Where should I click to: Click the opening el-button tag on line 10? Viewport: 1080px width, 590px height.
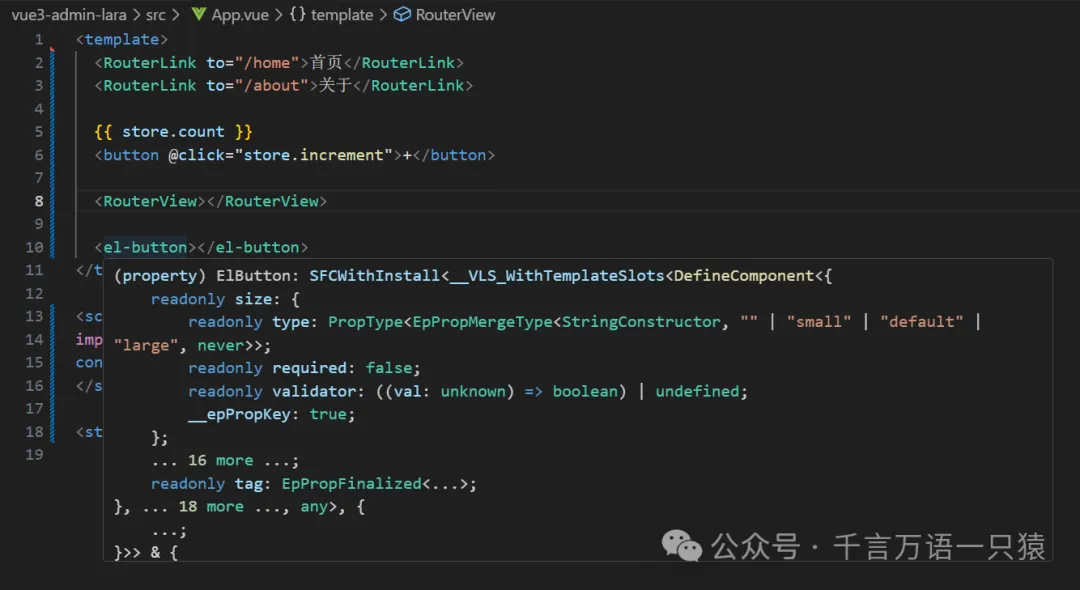145,247
